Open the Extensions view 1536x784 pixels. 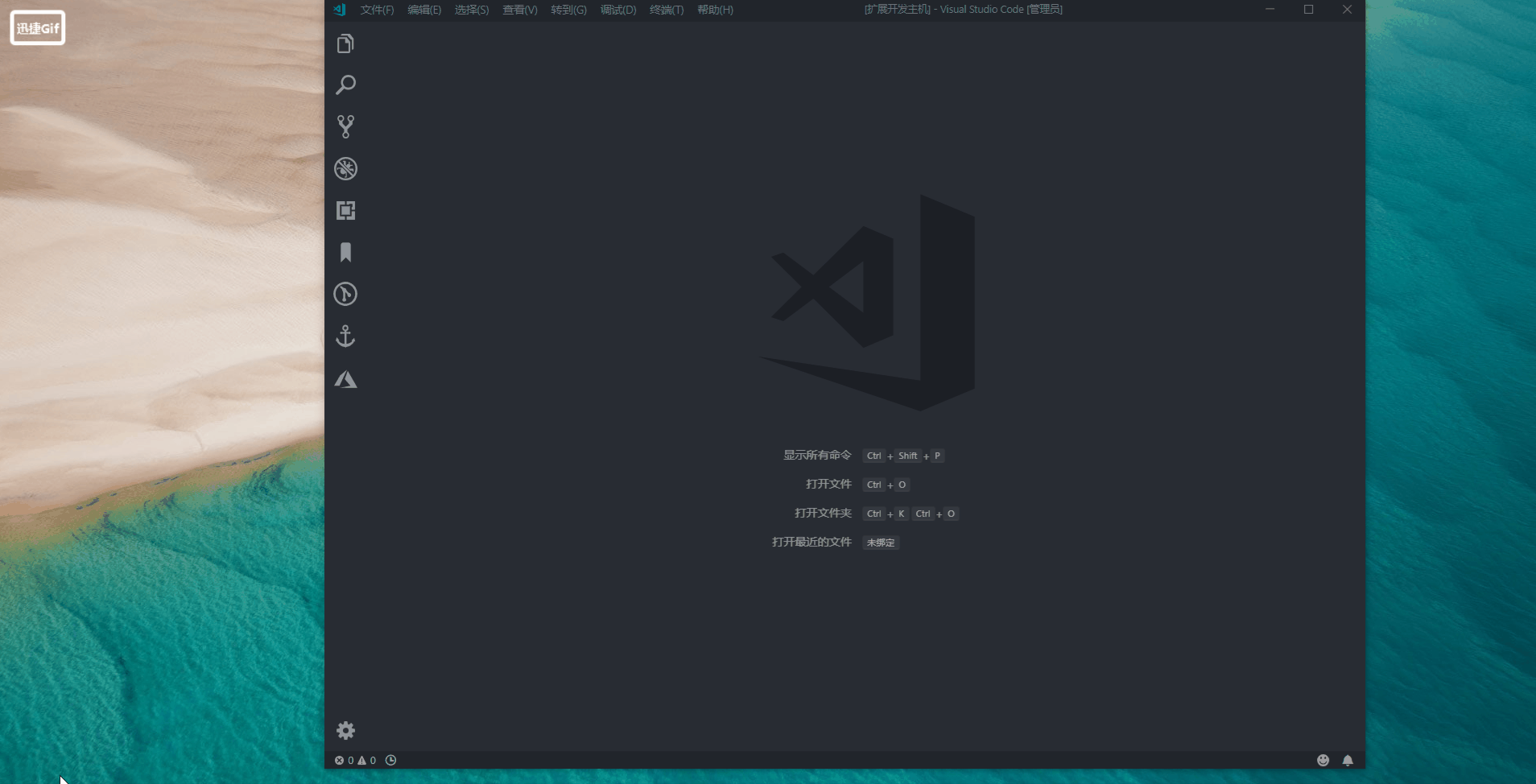pyautogui.click(x=345, y=210)
